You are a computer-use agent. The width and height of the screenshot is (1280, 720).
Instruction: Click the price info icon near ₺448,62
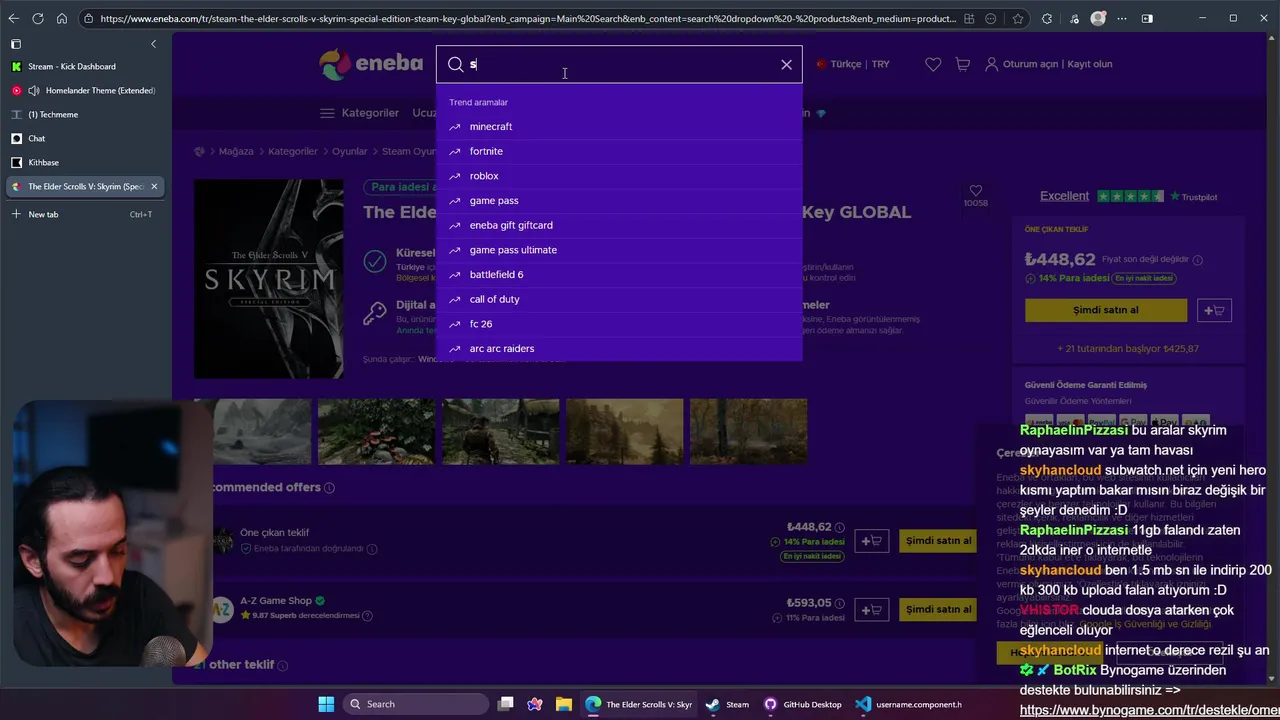(x=1197, y=260)
